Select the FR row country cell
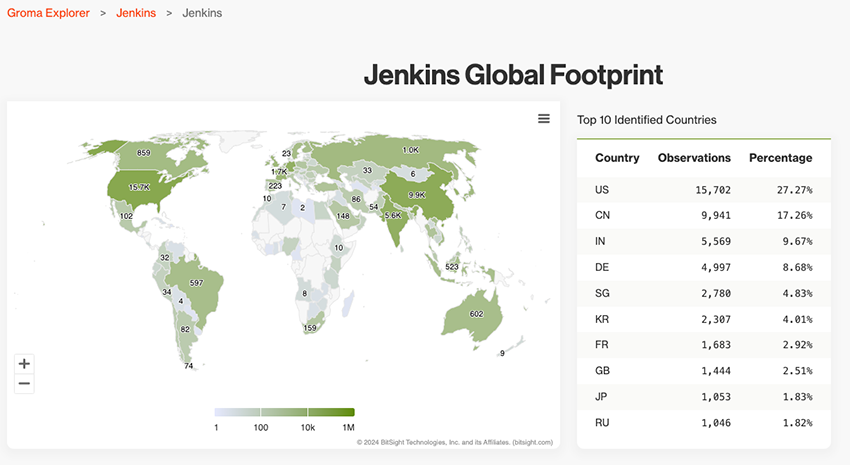850x465 pixels. [602, 345]
